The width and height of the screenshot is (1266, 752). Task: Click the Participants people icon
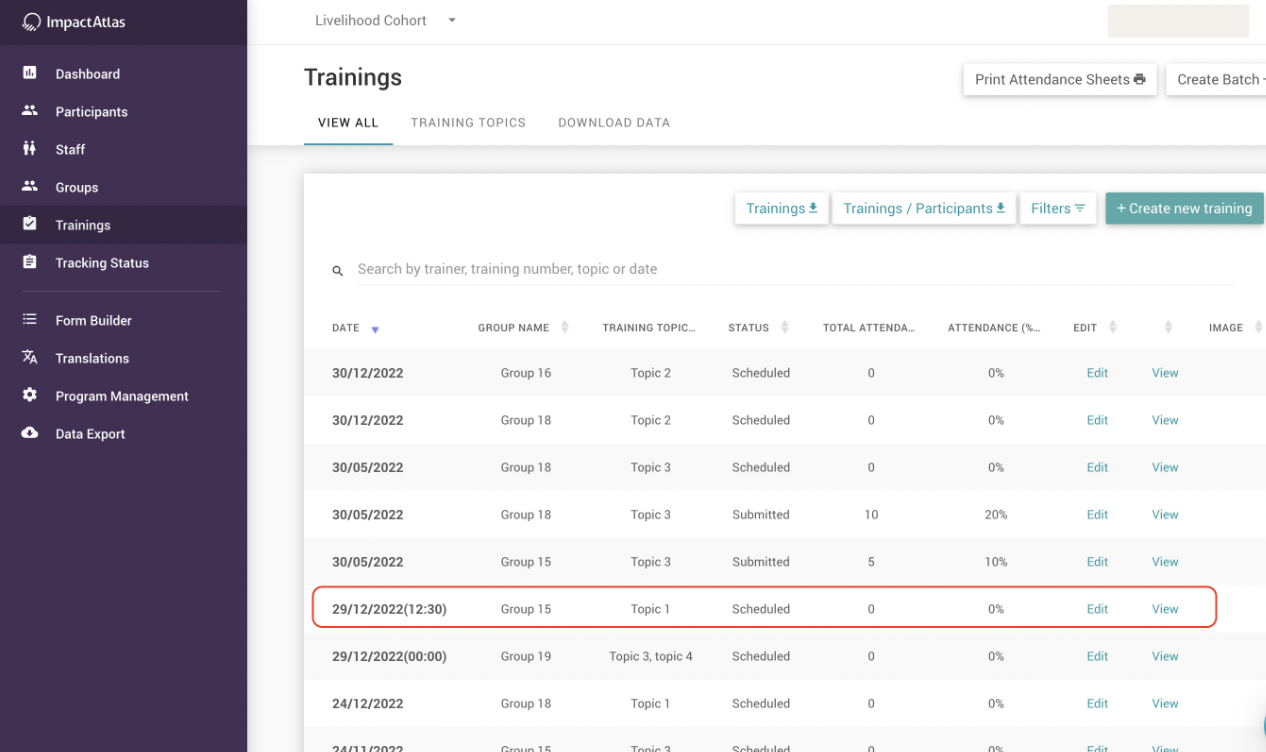coord(30,111)
